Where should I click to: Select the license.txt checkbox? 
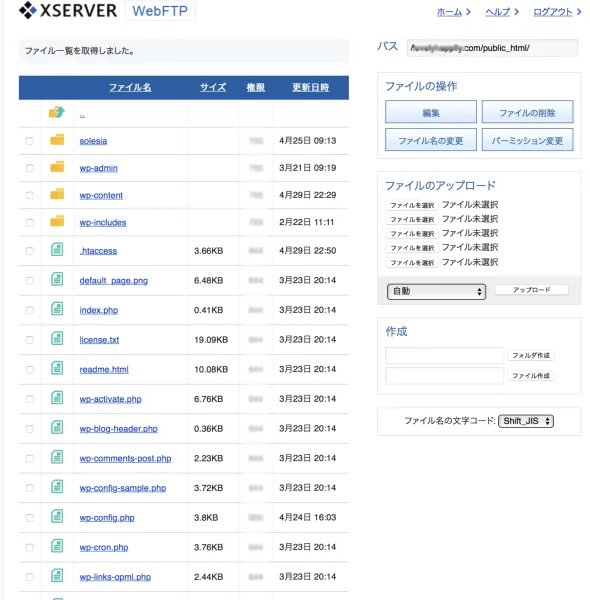pos(29,340)
